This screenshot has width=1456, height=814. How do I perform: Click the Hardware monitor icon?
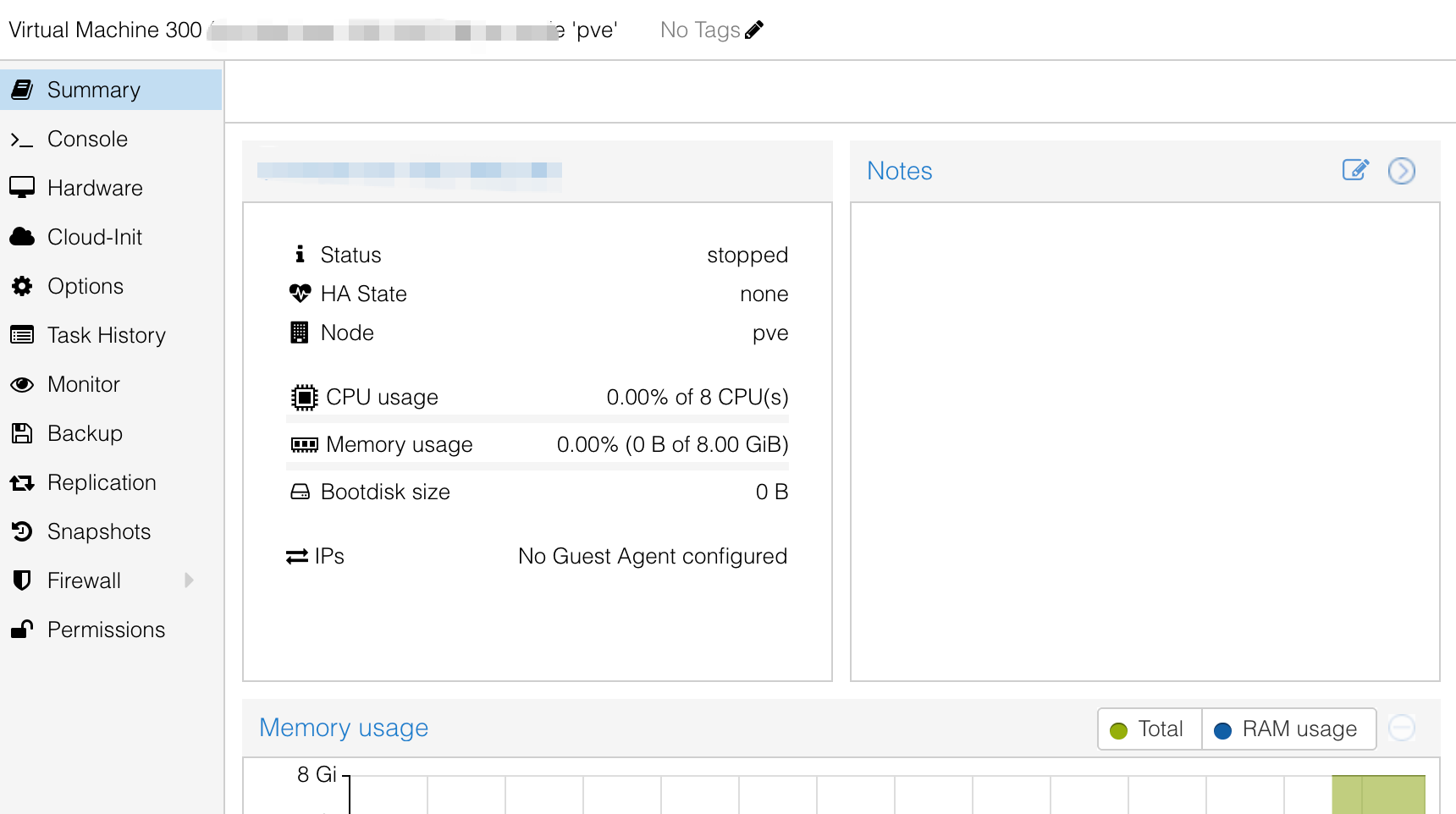pyautogui.click(x=22, y=188)
